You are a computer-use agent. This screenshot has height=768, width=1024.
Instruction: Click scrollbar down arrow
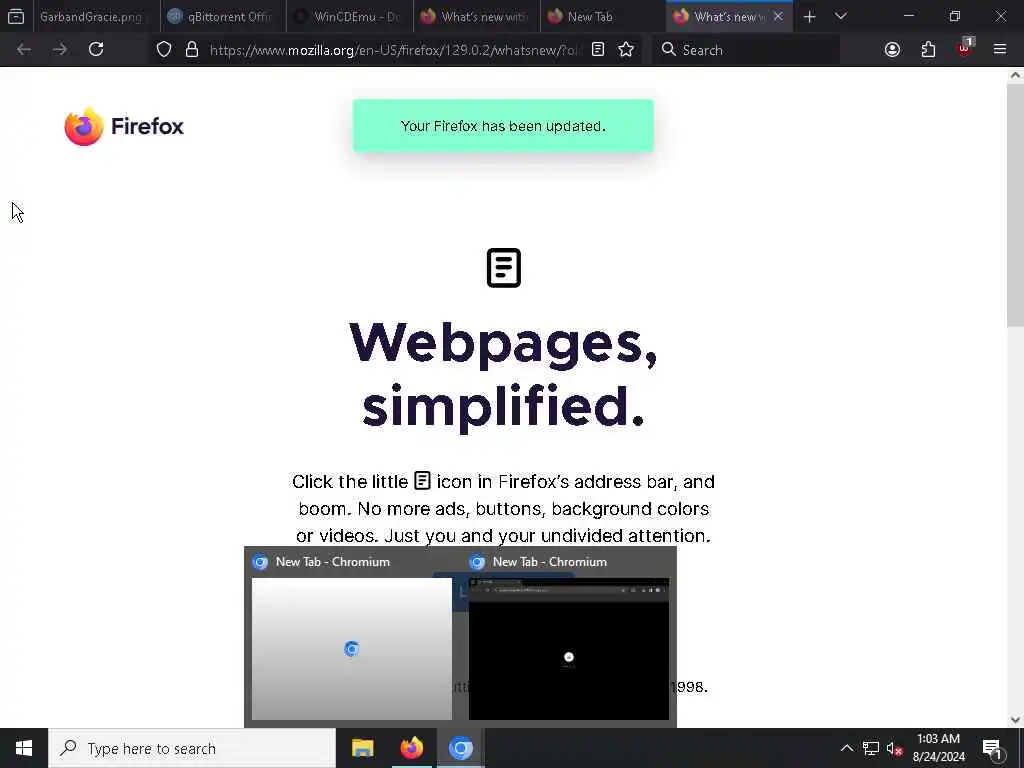(x=1015, y=720)
